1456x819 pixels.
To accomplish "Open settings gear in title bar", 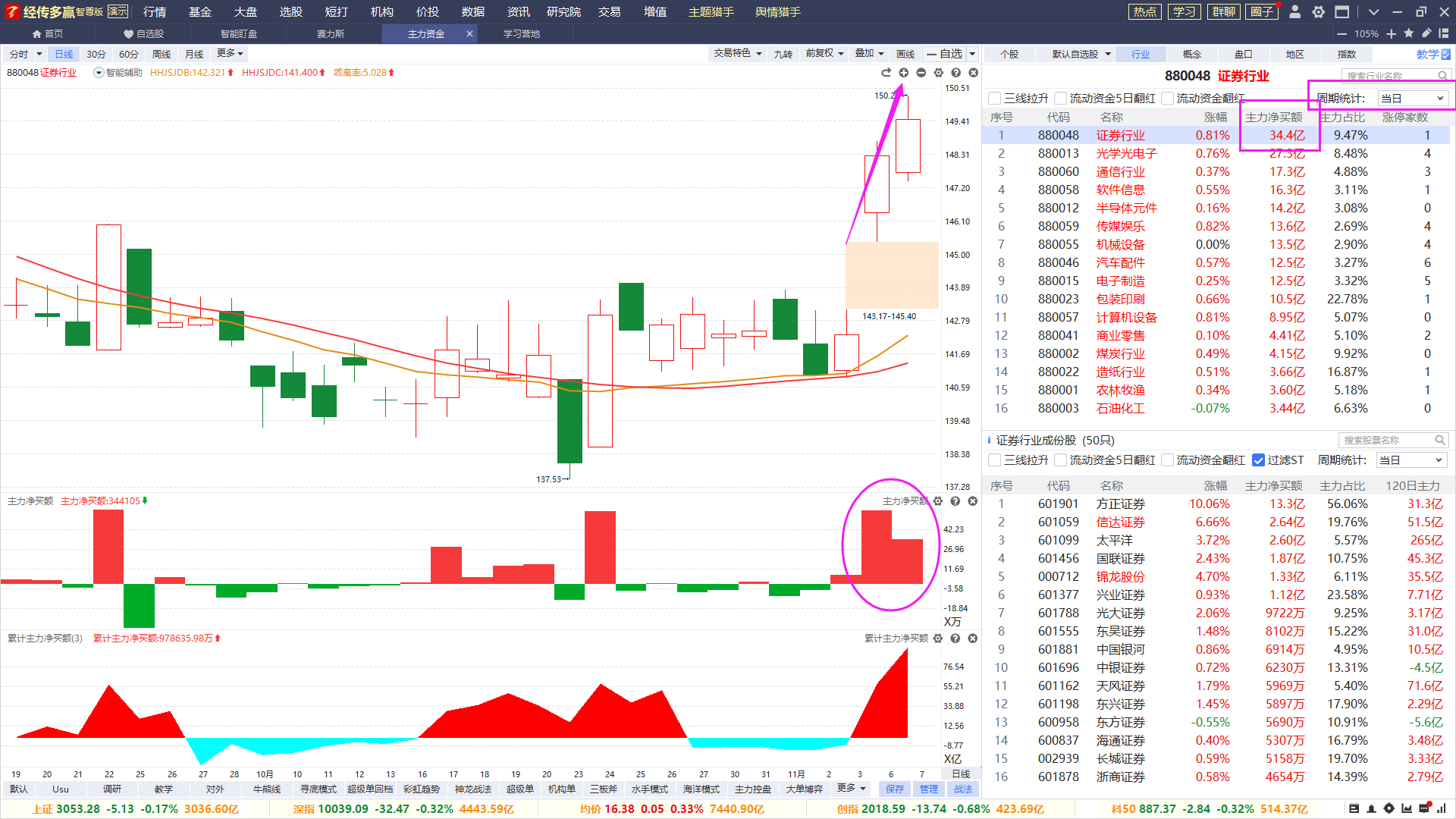I will tap(1319, 11).
